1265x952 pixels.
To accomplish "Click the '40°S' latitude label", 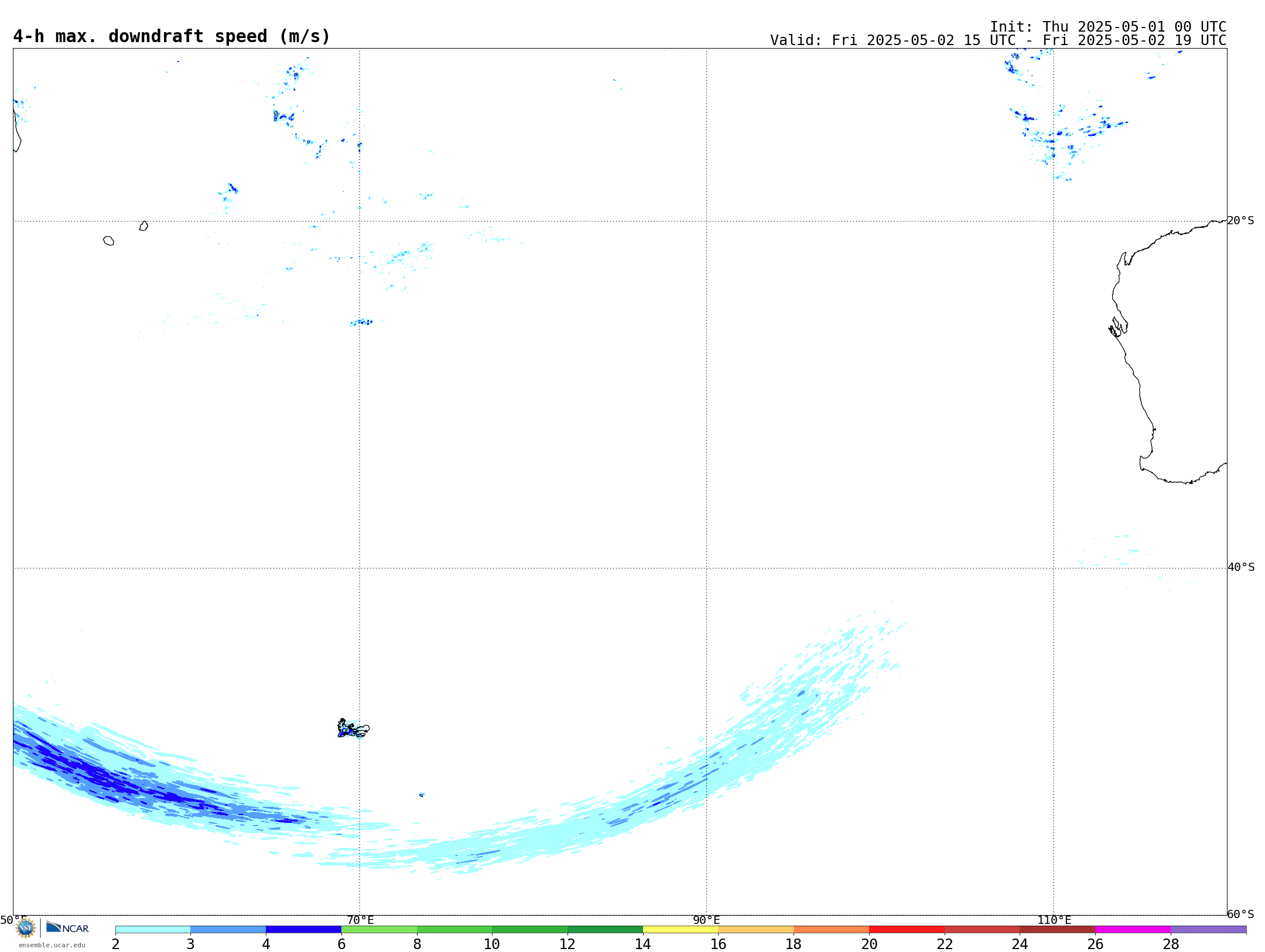I will (x=1241, y=567).
